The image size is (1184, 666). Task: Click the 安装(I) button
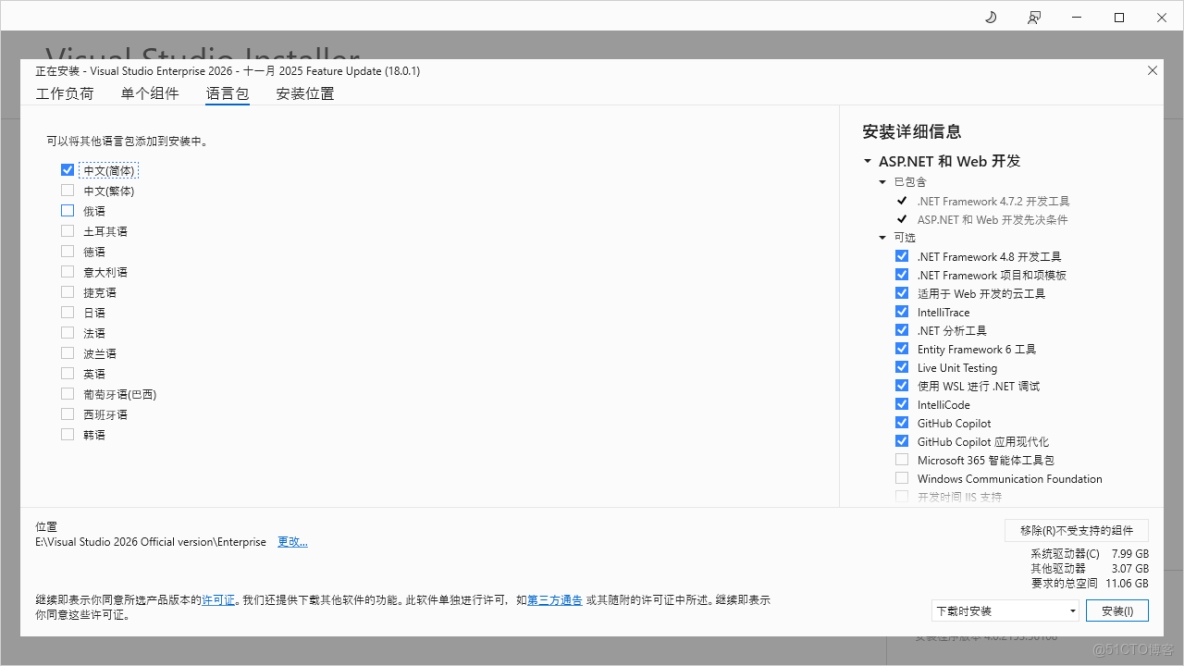[x=1117, y=610]
